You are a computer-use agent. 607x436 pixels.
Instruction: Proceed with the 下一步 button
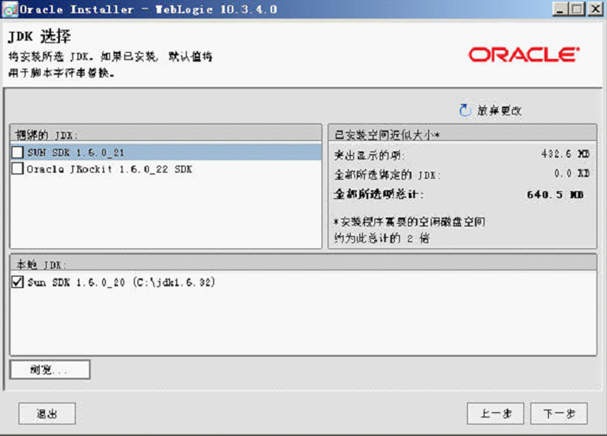coord(559,414)
